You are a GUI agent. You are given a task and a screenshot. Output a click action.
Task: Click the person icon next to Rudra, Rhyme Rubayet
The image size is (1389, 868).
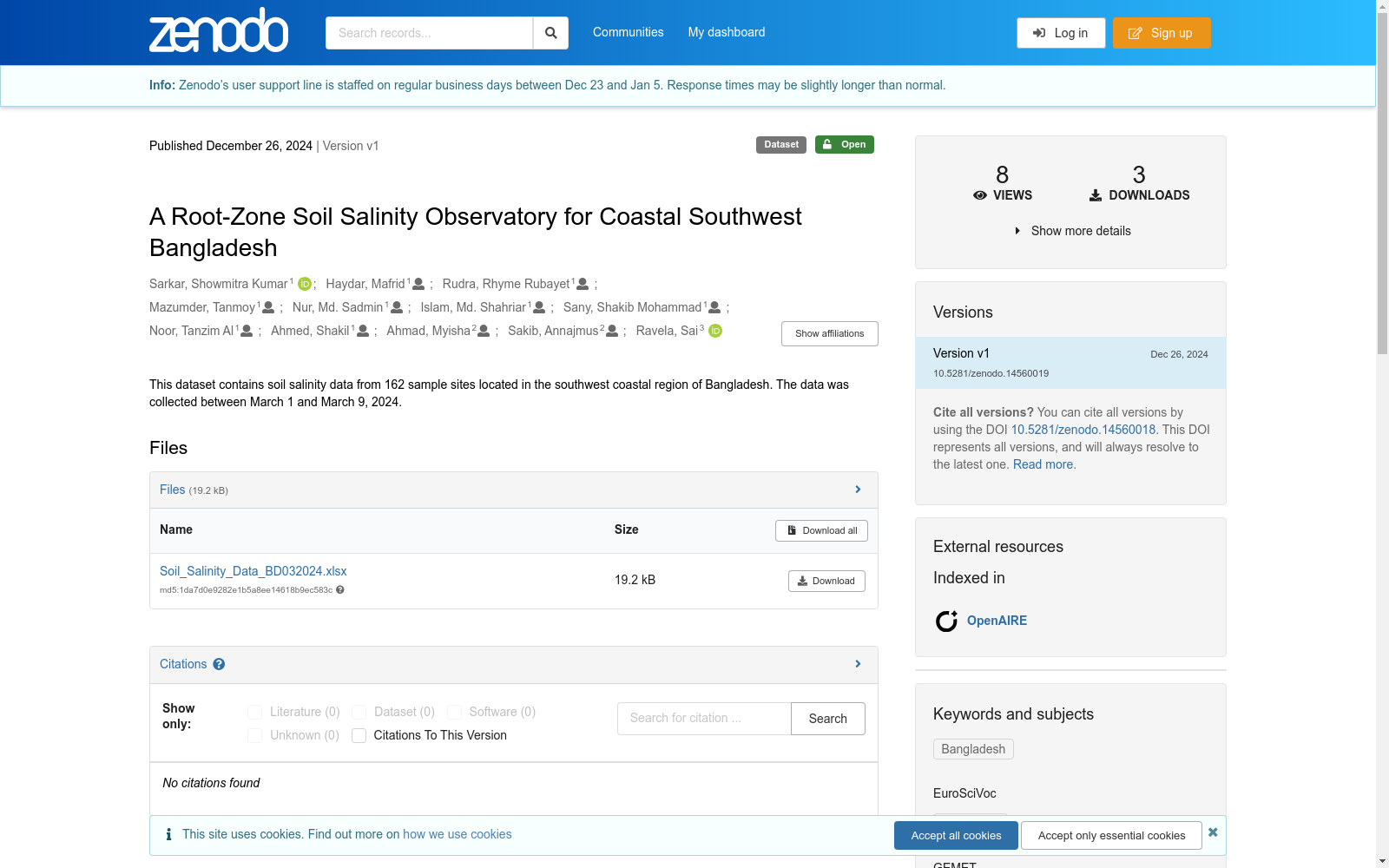[x=583, y=284]
